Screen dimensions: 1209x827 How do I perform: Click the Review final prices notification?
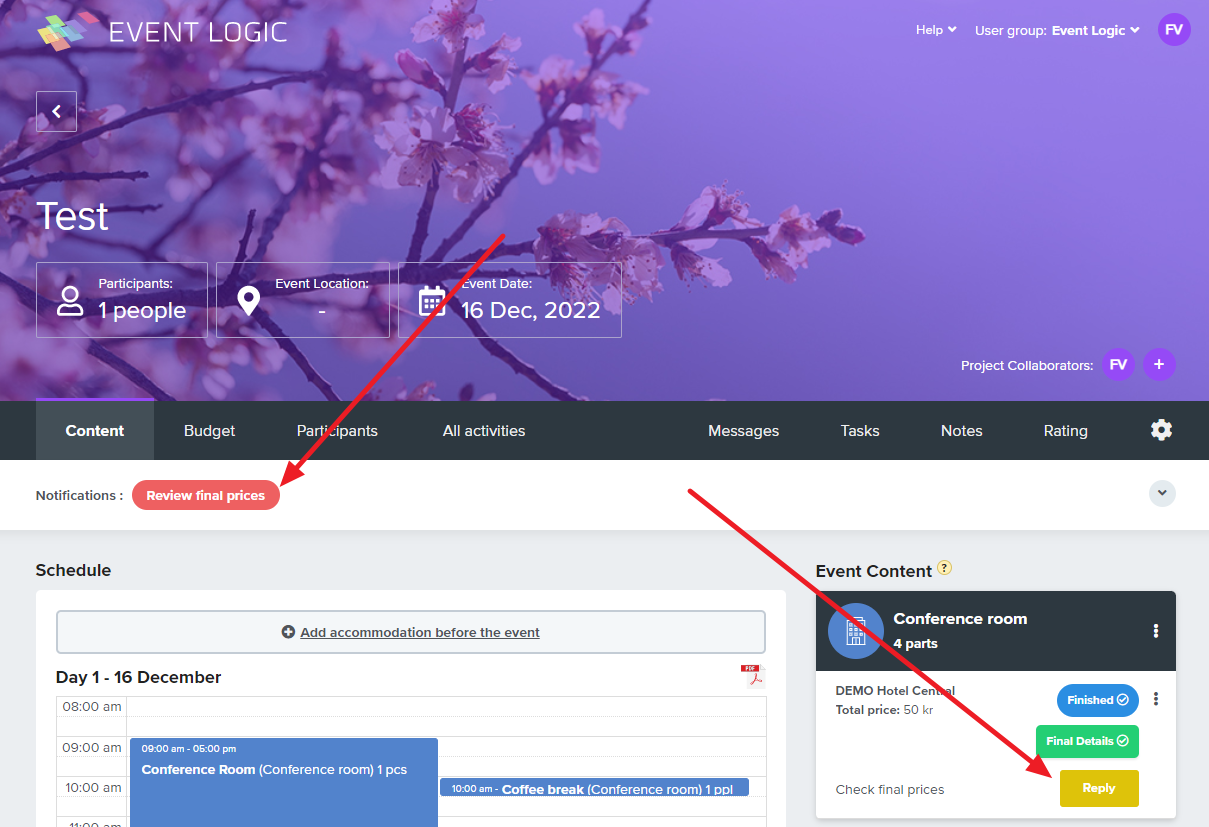(206, 495)
